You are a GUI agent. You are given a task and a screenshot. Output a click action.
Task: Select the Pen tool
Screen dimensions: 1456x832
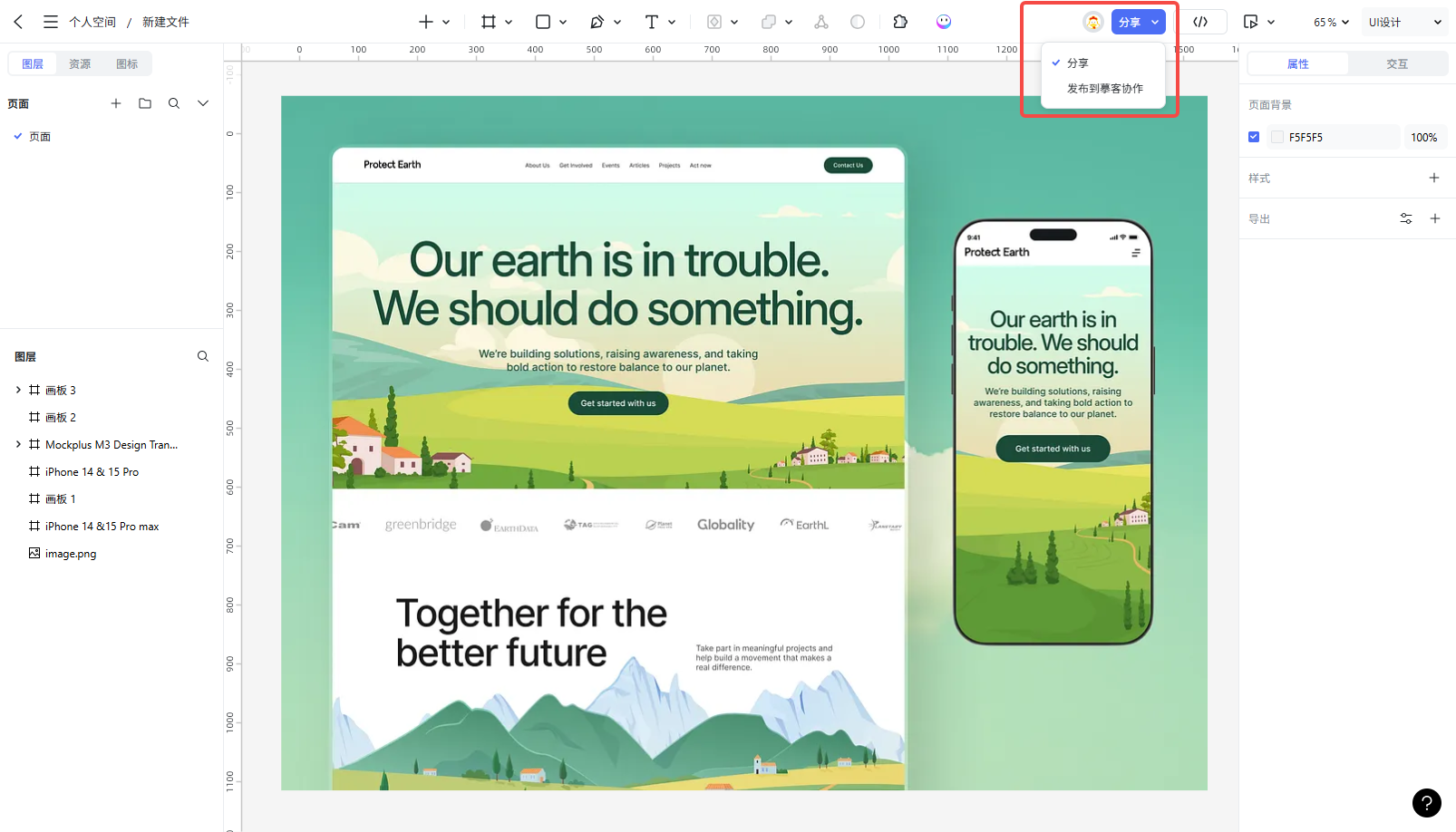coord(597,22)
